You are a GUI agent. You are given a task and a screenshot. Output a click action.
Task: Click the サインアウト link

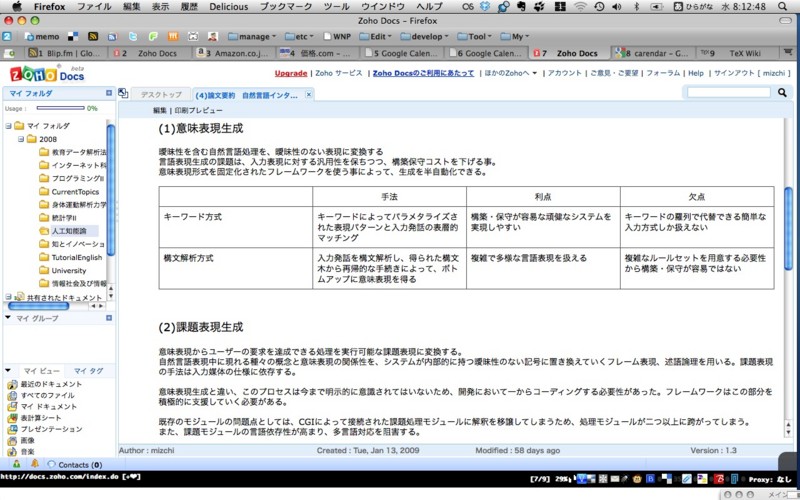click(x=733, y=73)
